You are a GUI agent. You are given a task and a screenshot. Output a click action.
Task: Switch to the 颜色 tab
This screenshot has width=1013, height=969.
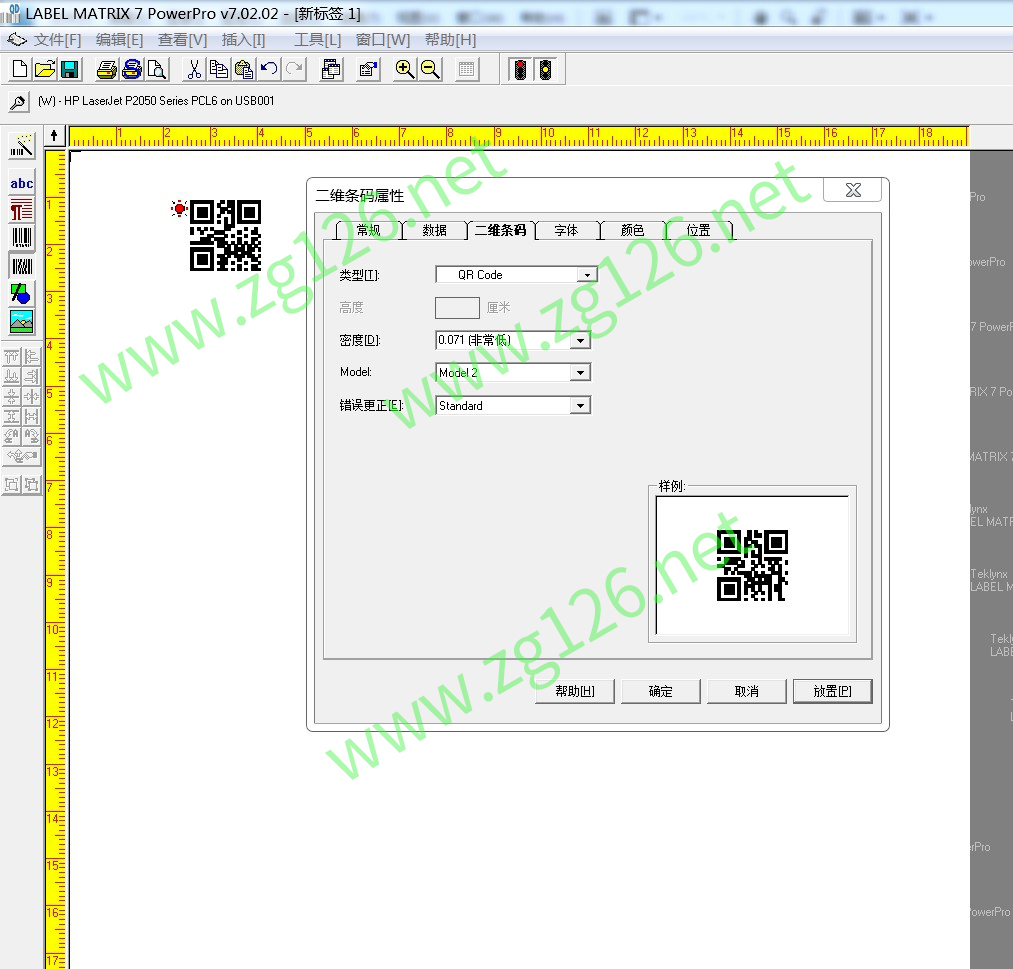(632, 231)
